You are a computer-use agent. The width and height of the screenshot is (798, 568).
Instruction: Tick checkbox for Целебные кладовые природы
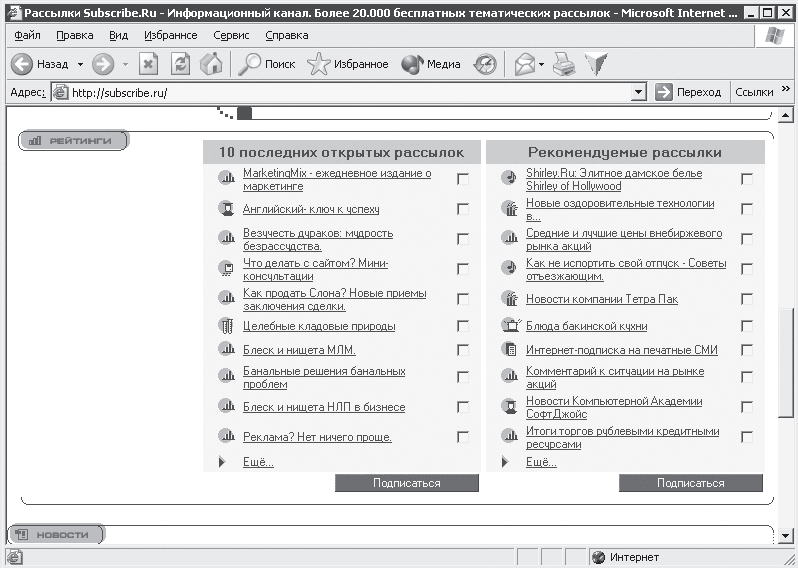coord(463,326)
